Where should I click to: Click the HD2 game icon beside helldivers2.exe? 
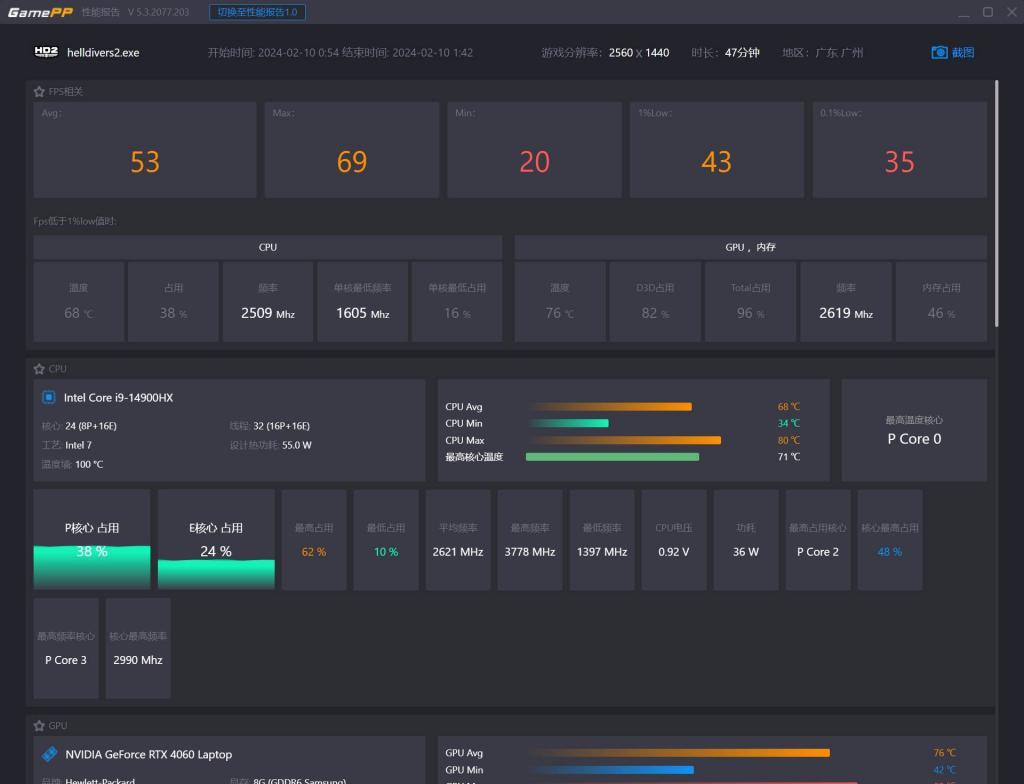[46, 52]
